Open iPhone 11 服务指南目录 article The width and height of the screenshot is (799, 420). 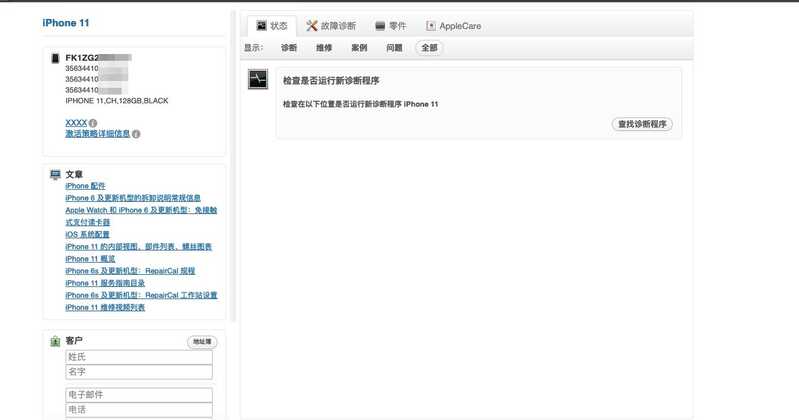click(x=105, y=283)
